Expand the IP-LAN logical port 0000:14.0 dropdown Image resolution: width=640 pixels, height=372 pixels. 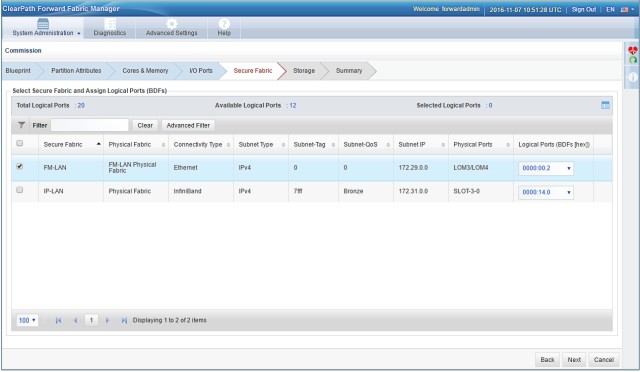click(x=546, y=192)
